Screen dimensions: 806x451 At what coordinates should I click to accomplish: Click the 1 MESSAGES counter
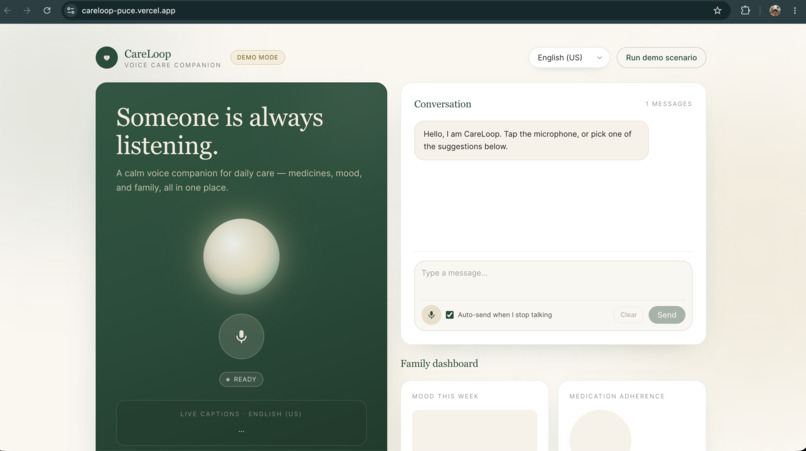(668, 104)
